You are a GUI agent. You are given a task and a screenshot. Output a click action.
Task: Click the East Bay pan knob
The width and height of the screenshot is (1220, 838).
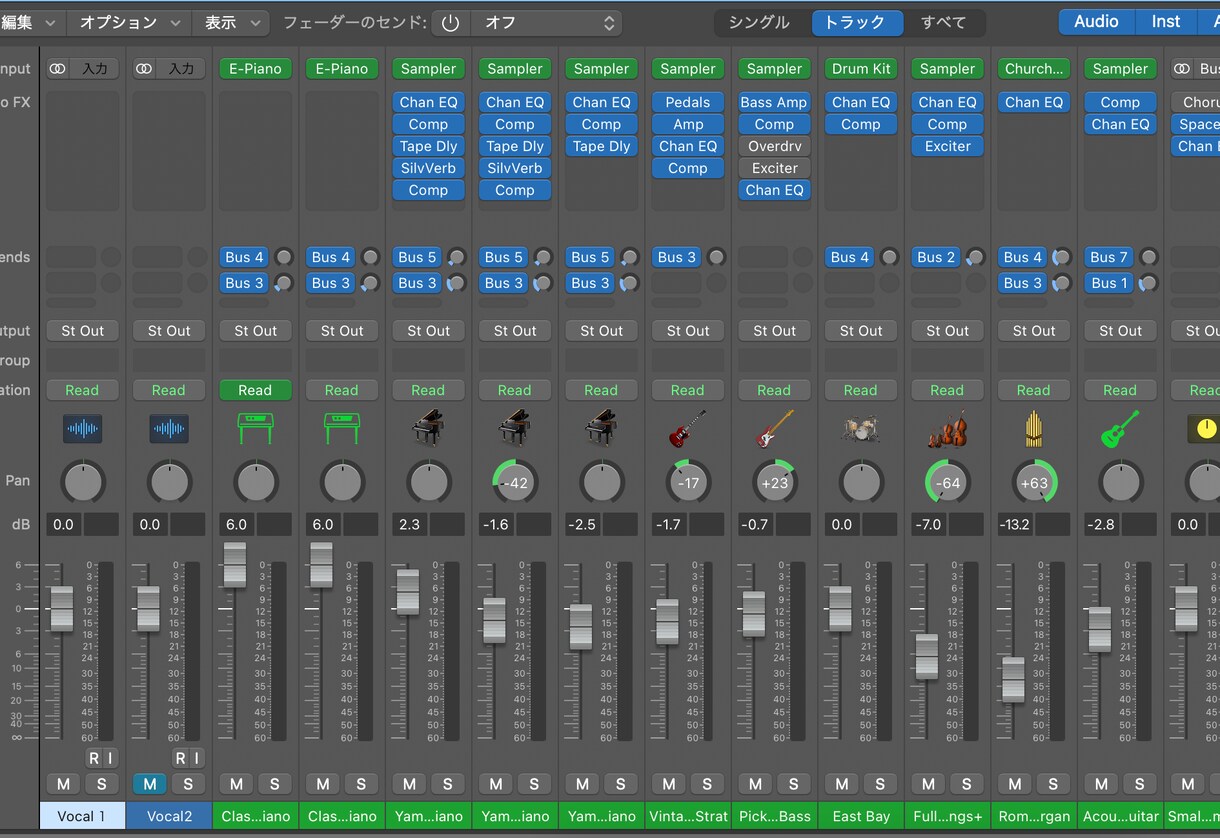tap(861, 482)
